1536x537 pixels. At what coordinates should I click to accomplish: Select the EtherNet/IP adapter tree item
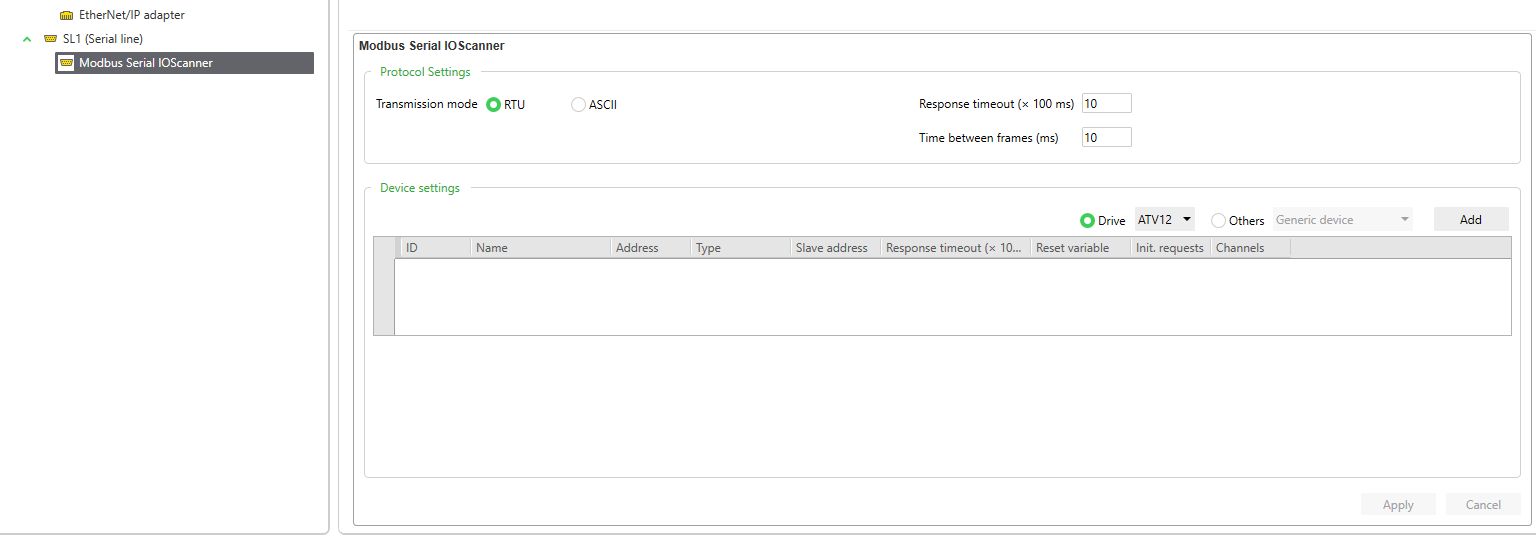pos(132,16)
